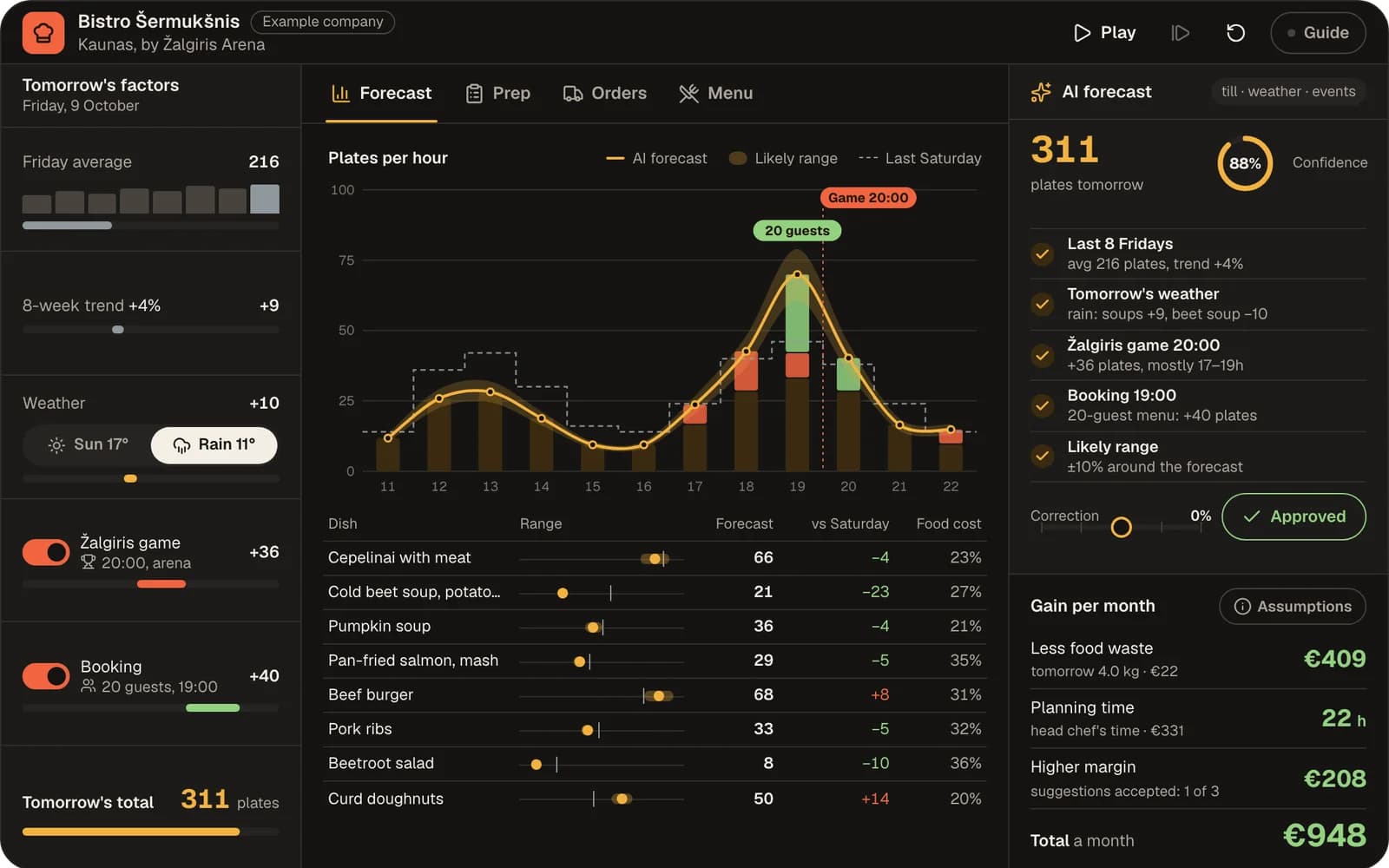Click the Game 20:00 chart marker
Screen dimensions: 1389x868
tap(868, 198)
